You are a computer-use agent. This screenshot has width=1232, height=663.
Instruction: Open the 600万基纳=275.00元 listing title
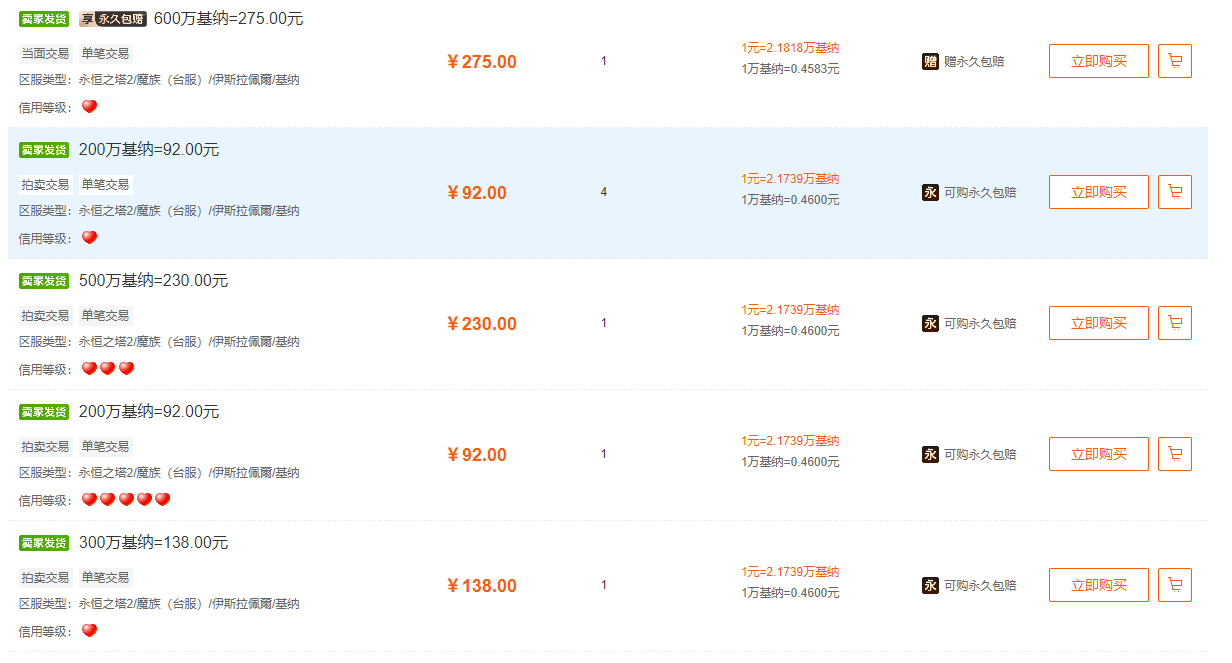[x=228, y=19]
